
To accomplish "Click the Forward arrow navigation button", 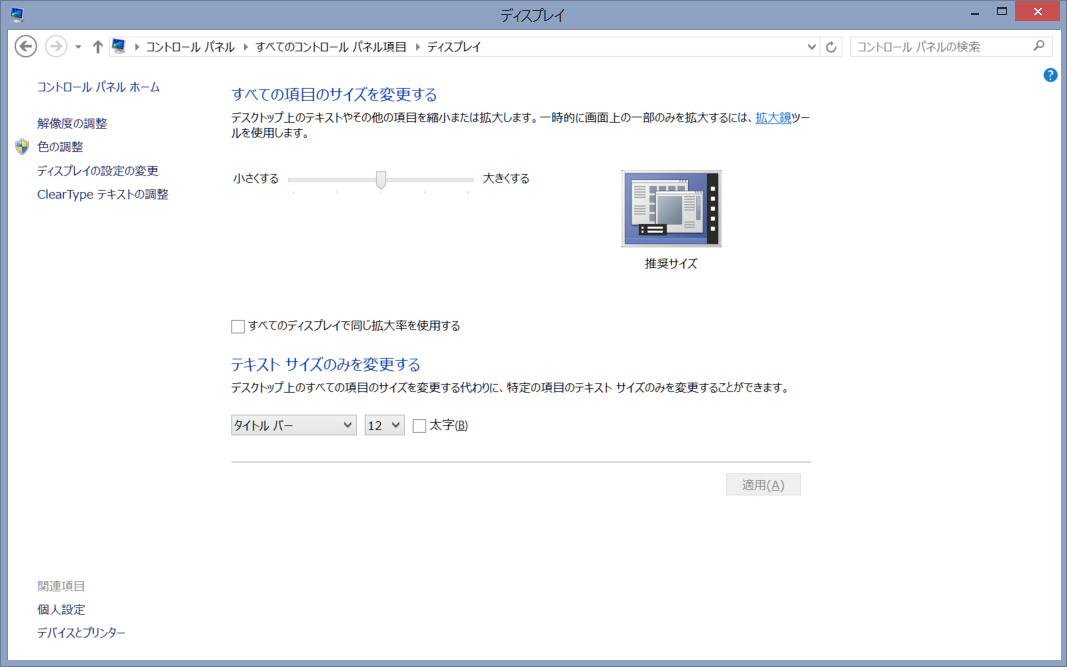I will pos(56,46).
